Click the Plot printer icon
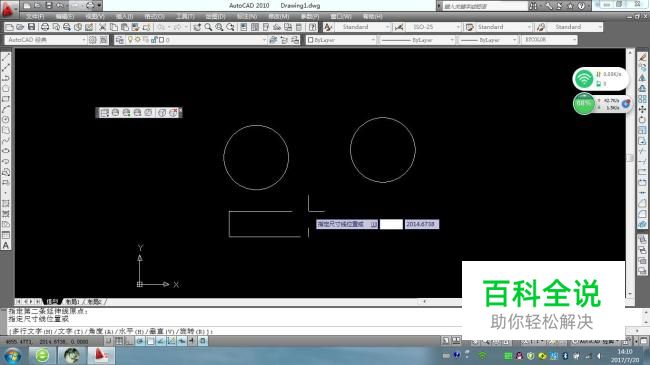The height and width of the screenshot is (365, 650). [45, 27]
